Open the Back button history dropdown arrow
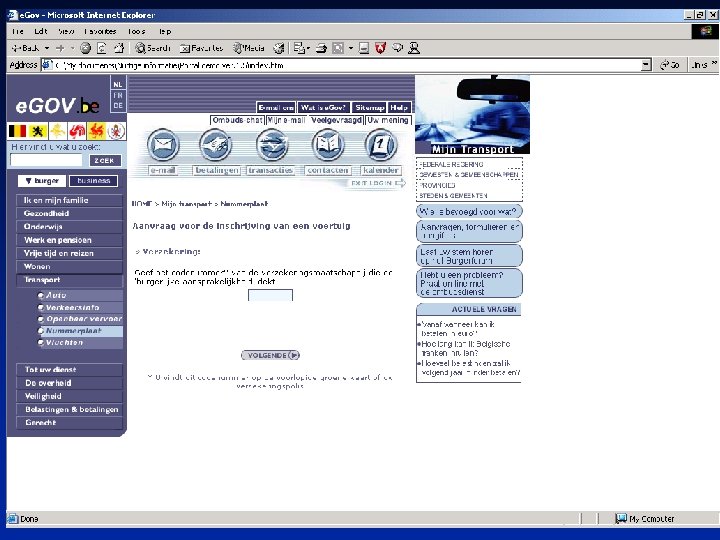 point(47,48)
